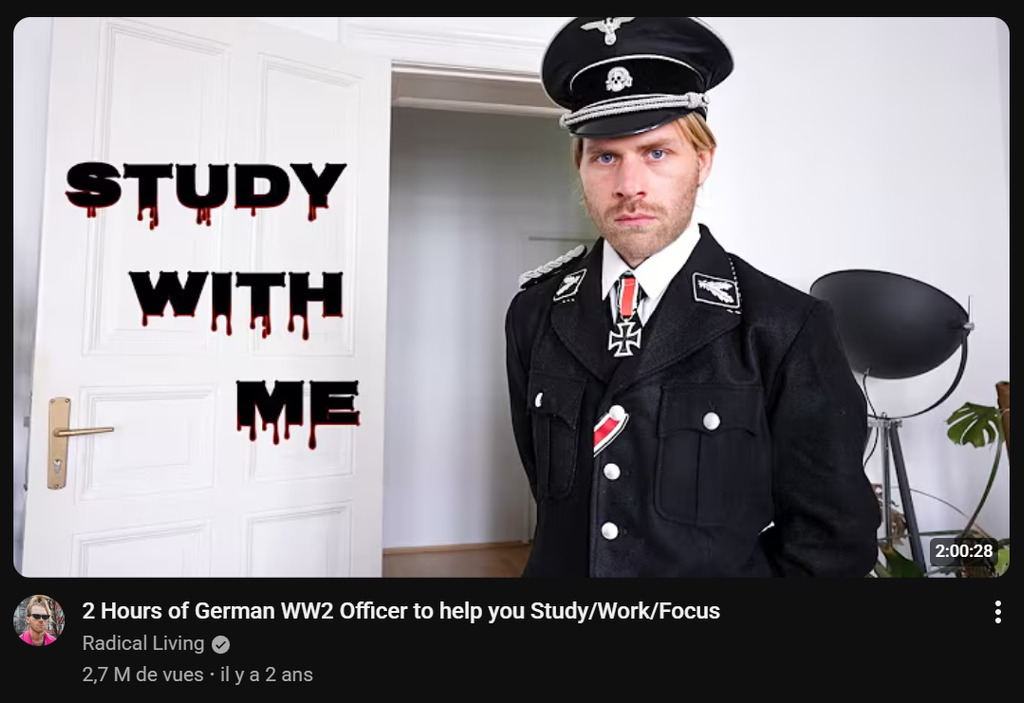Open the video via its title link

(401, 611)
